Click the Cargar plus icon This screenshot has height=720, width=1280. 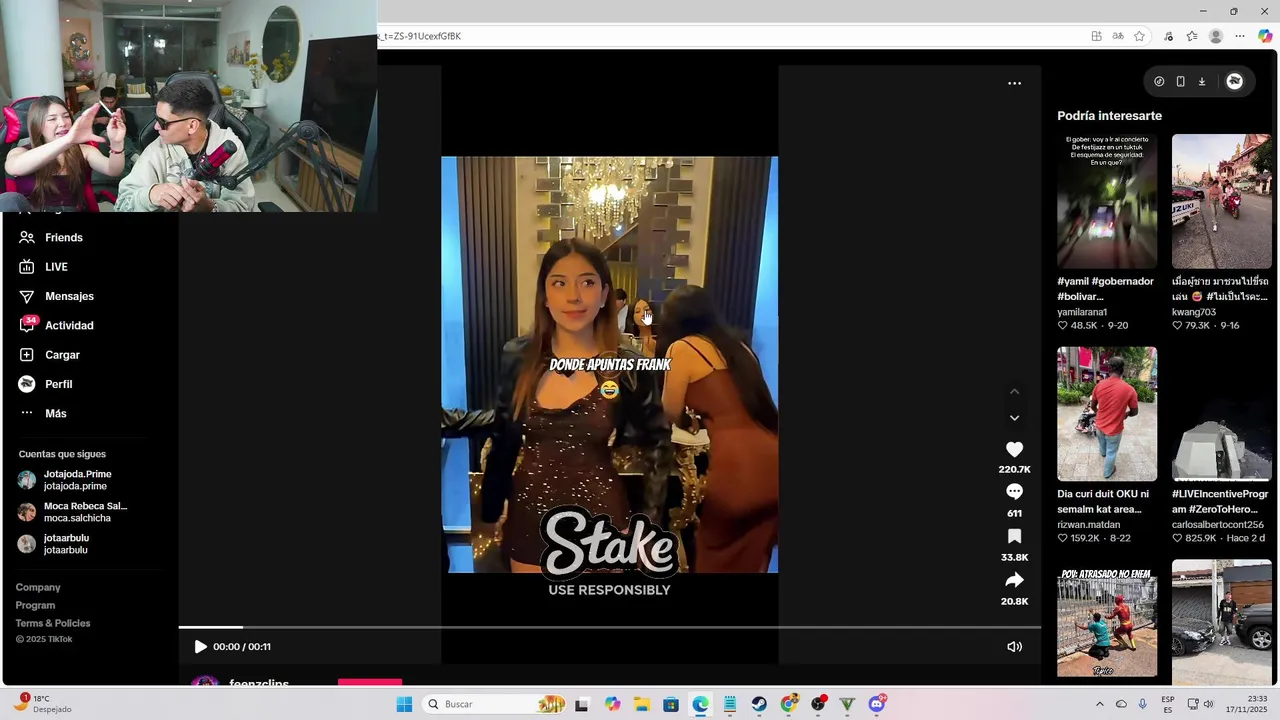(x=27, y=355)
